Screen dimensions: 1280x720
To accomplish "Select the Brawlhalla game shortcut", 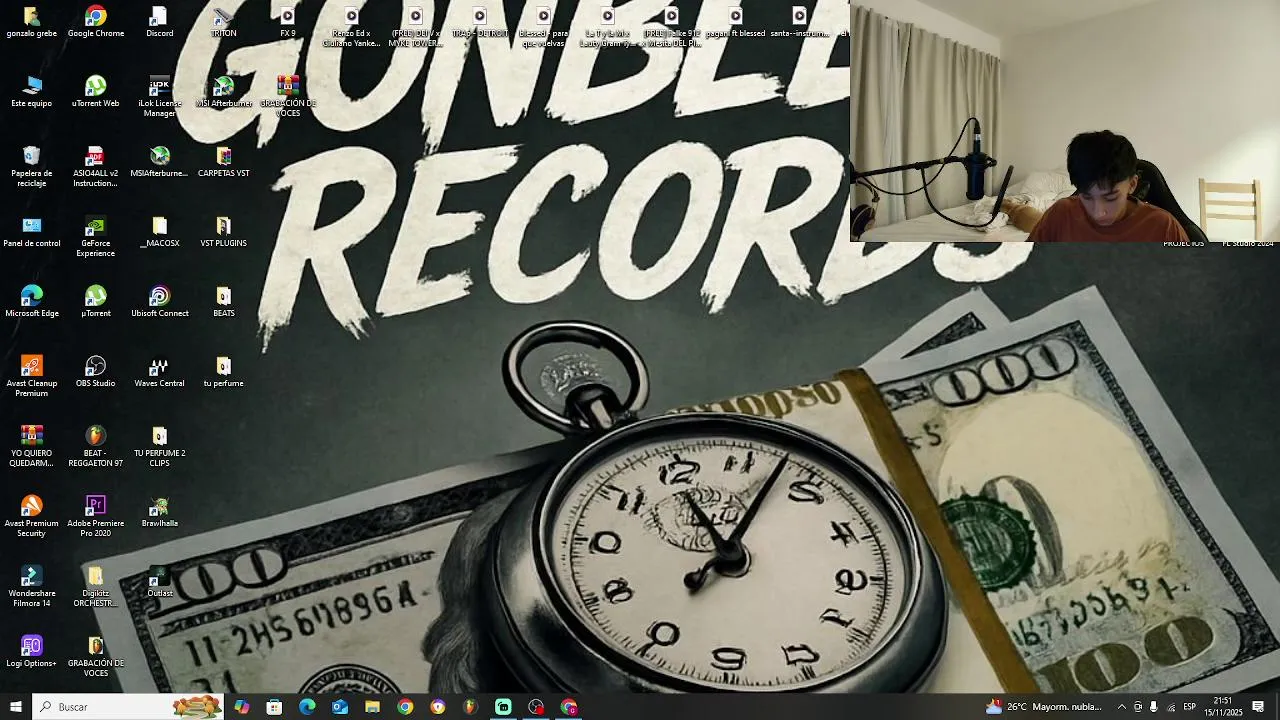I will pyautogui.click(x=159, y=512).
